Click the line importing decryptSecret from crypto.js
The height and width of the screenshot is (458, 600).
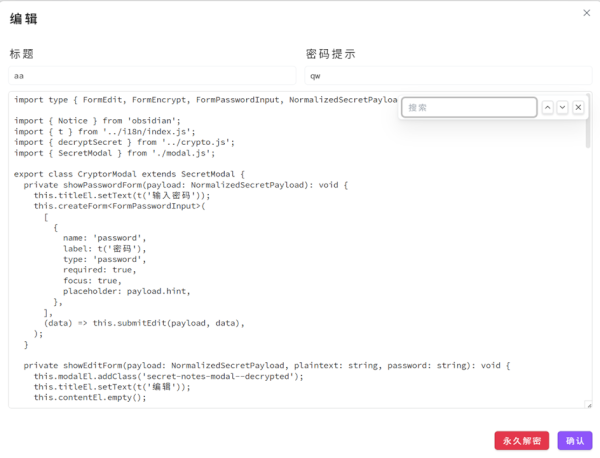point(124,142)
